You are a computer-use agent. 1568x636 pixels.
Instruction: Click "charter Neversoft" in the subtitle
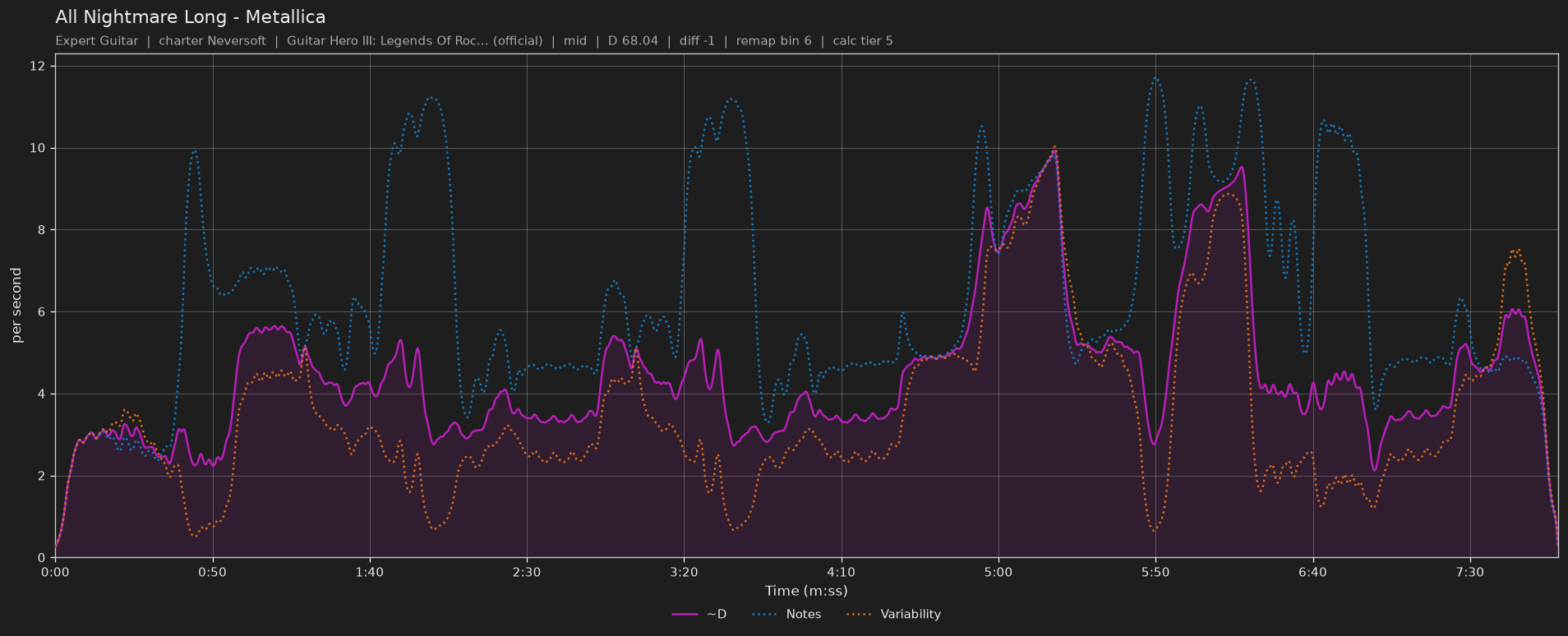click(x=212, y=41)
